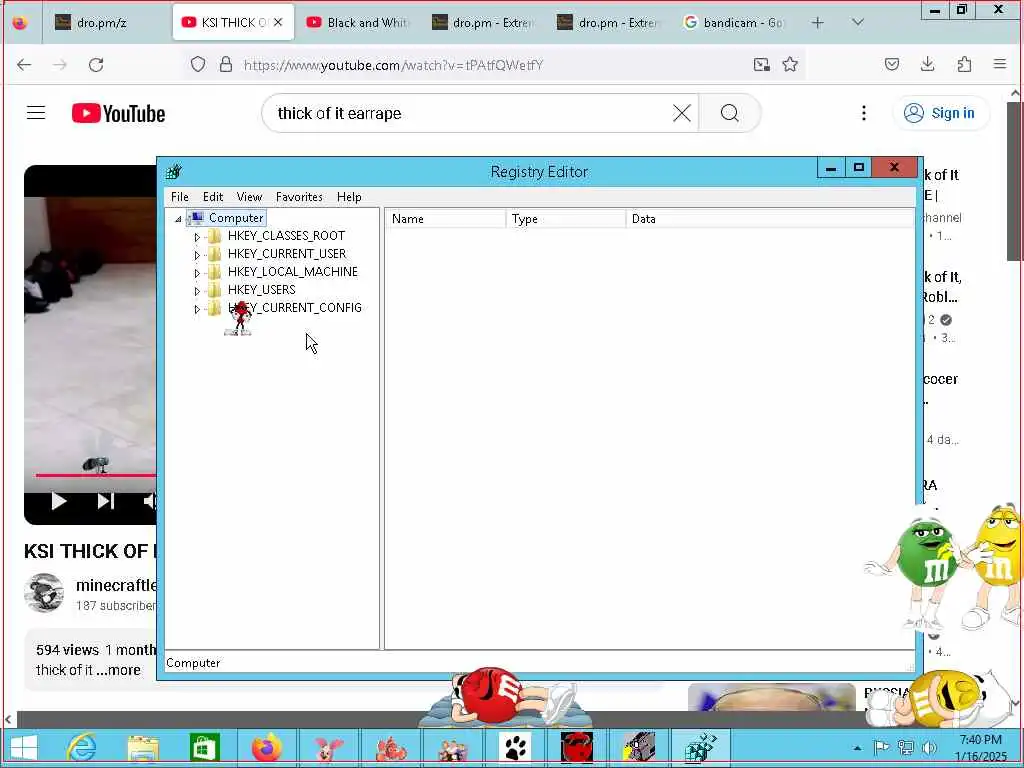Click the Type column header
This screenshot has height=768, width=1024.
[566, 219]
